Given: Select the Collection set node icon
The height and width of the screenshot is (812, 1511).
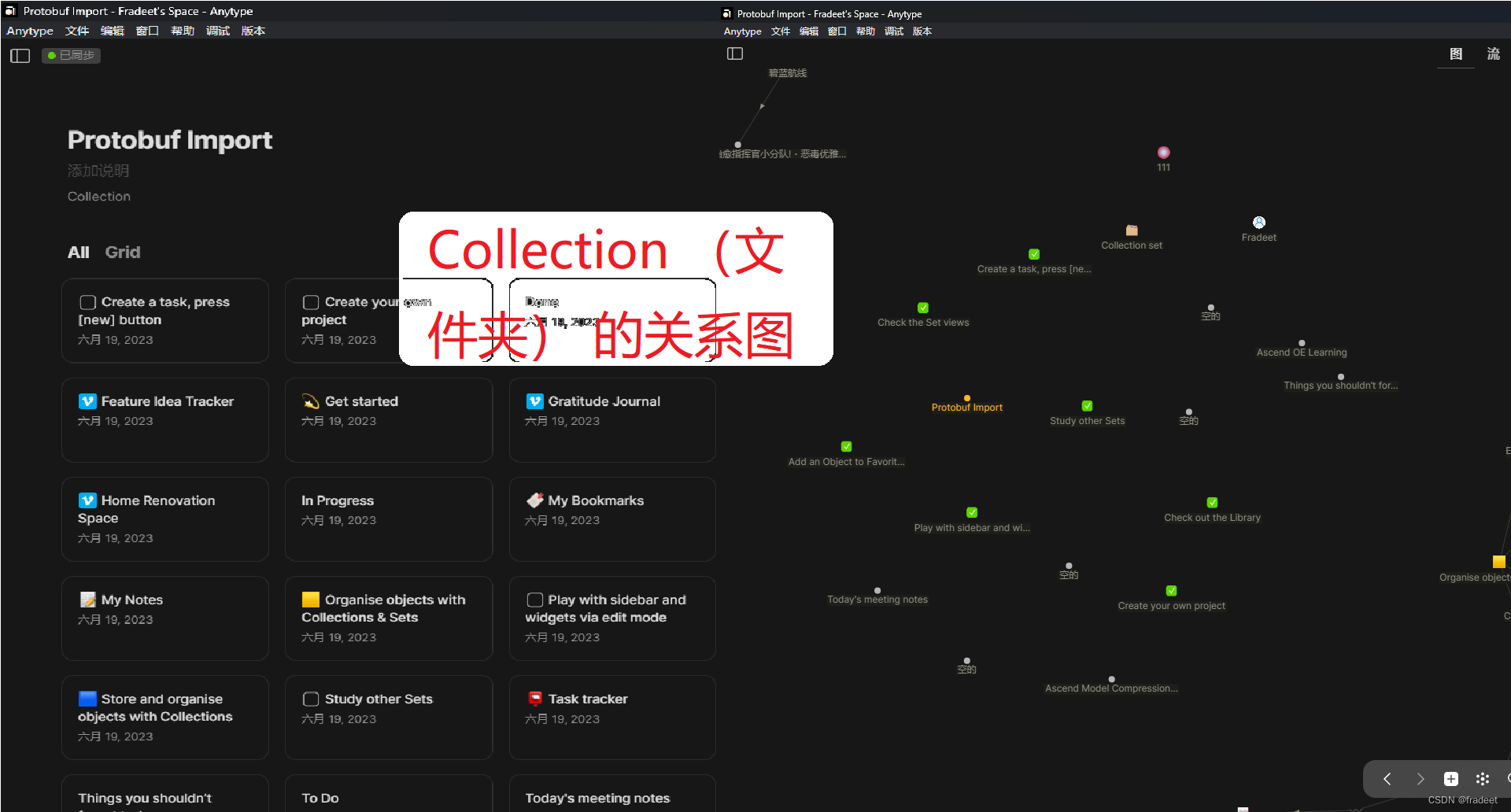Looking at the screenshot, I should [x=1132, y=231].
